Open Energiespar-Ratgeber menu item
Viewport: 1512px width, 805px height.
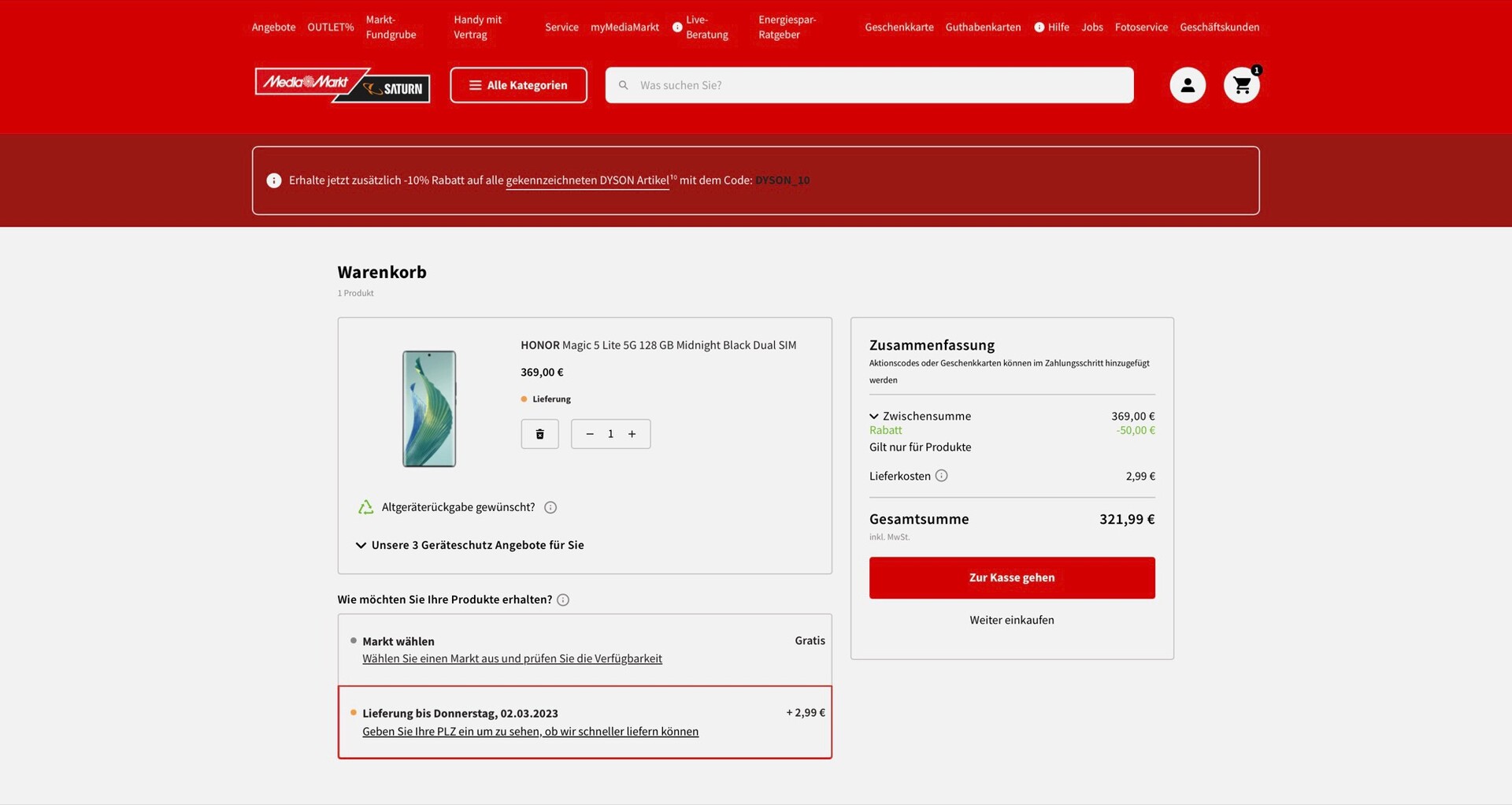click(x=787, y=27)
